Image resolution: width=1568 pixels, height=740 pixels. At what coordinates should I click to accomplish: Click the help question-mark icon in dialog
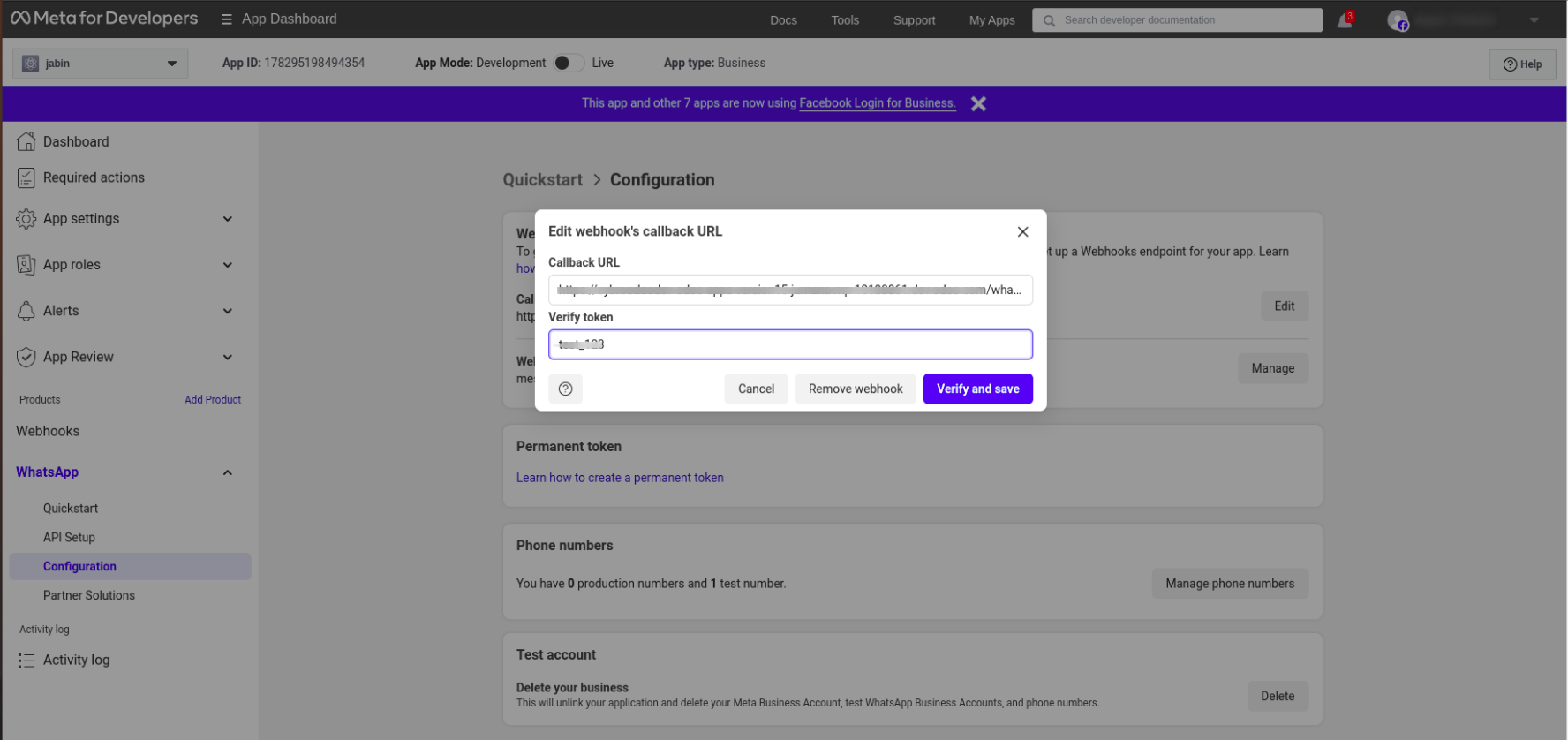pos(566,389)
